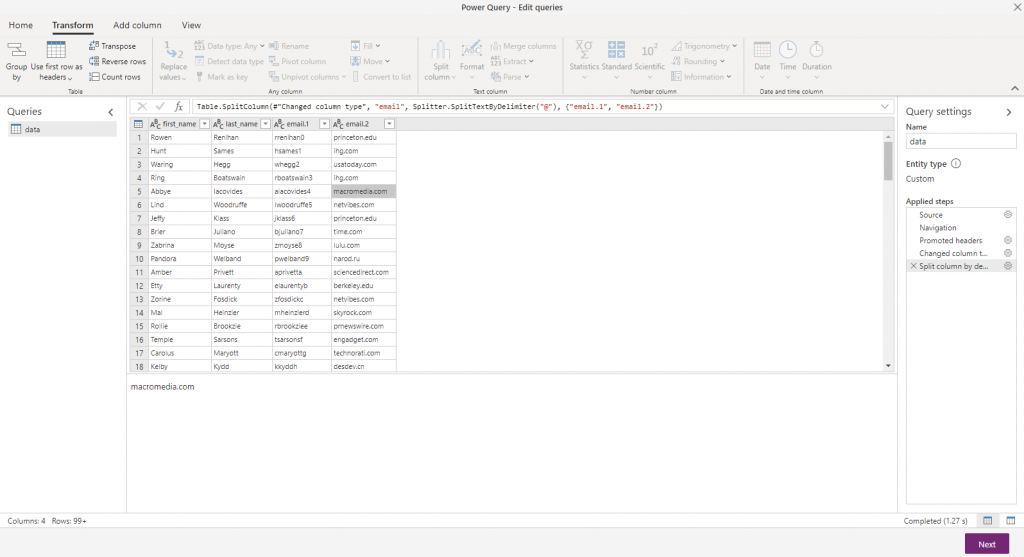Open the Add column tab

pyautogui.click(x=137, y=25)
